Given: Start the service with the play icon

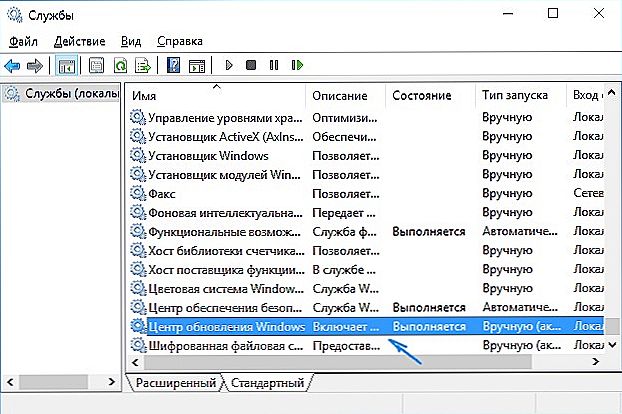Looking at the screenshot, I should (x=228, y=65).
